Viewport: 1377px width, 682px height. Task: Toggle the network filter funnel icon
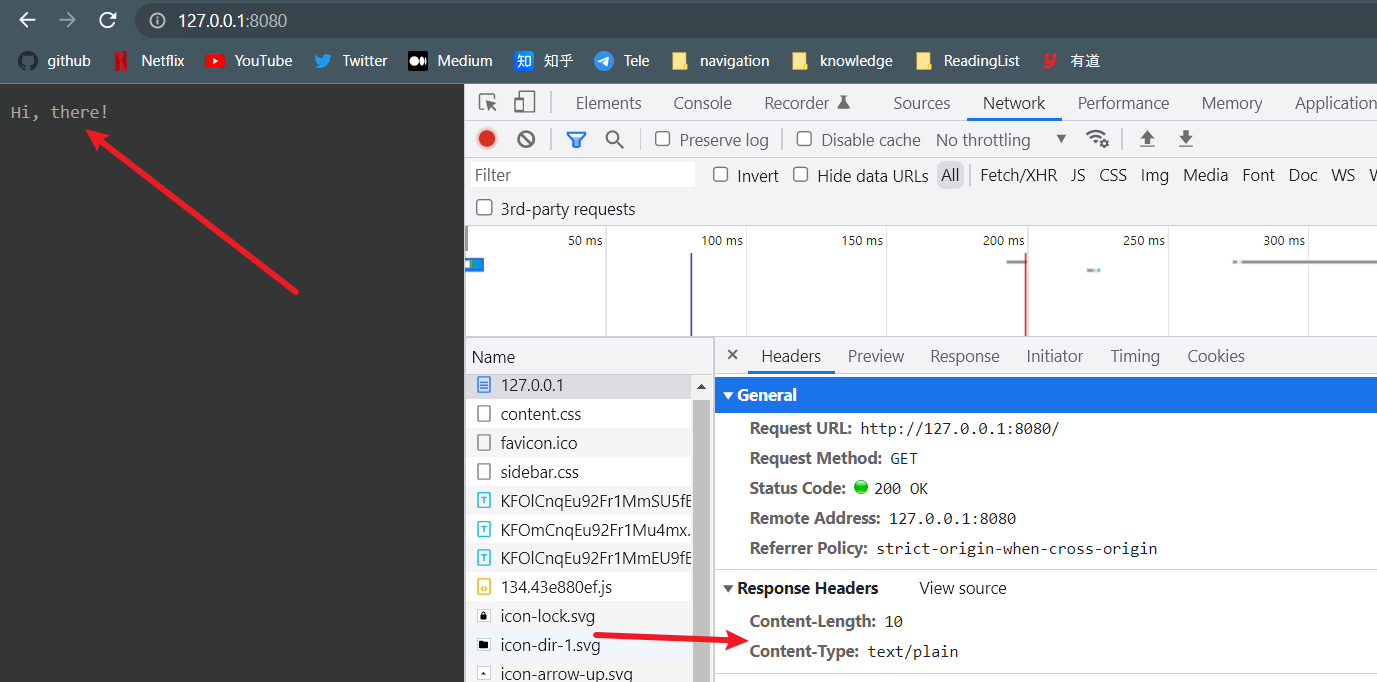(576, 139)
